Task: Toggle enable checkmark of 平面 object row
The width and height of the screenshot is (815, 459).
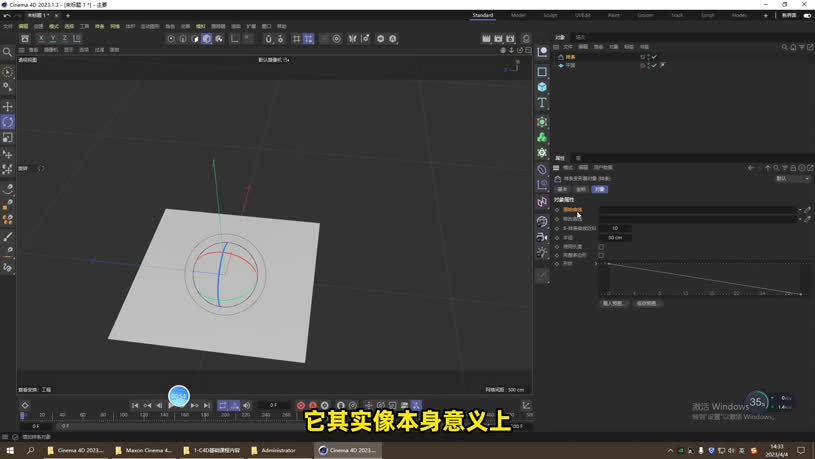Action: 654,65
